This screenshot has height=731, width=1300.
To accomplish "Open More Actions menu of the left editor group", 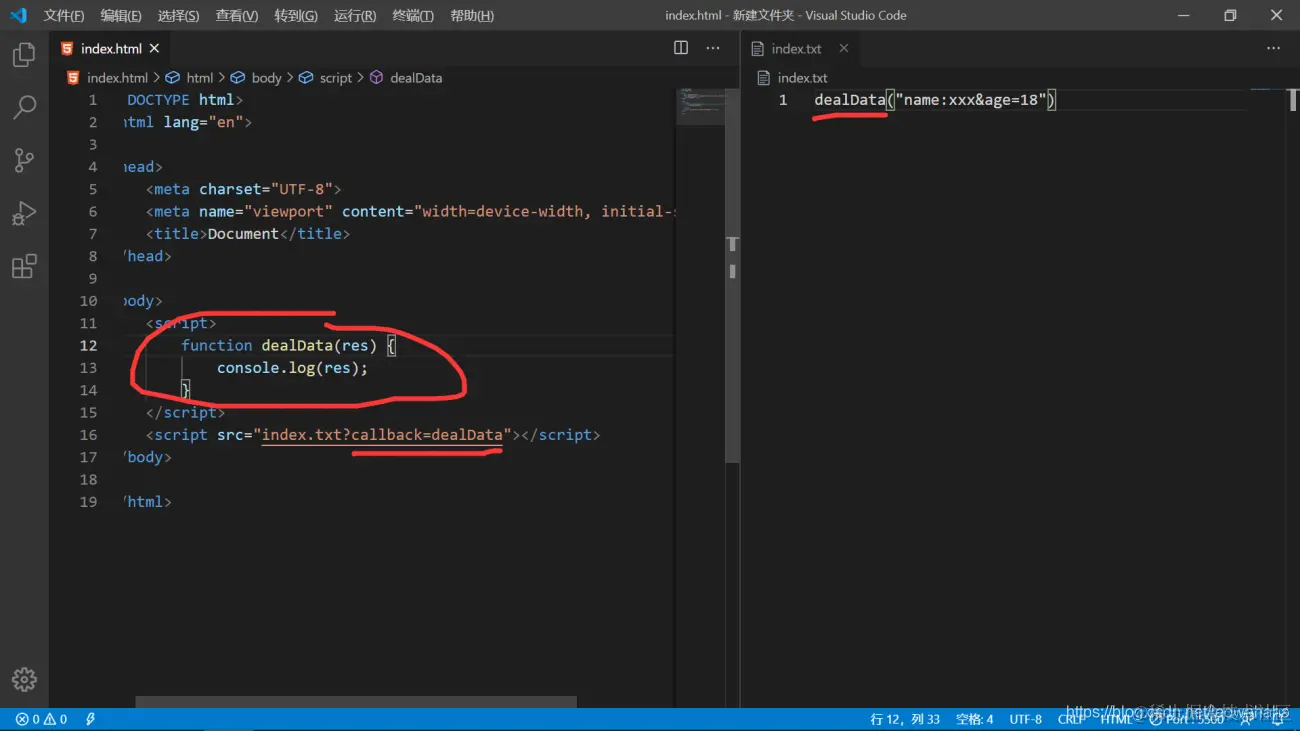I will (x=713, y=48).
